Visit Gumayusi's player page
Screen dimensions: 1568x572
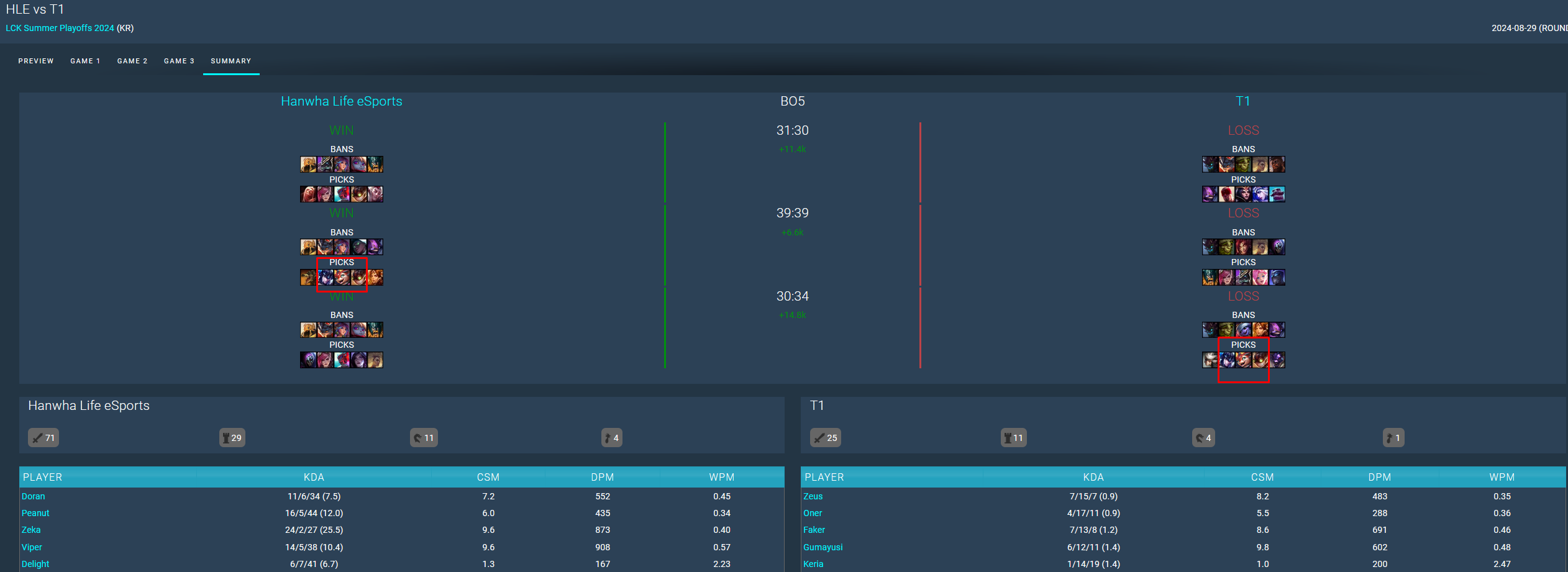click(823, 547)
